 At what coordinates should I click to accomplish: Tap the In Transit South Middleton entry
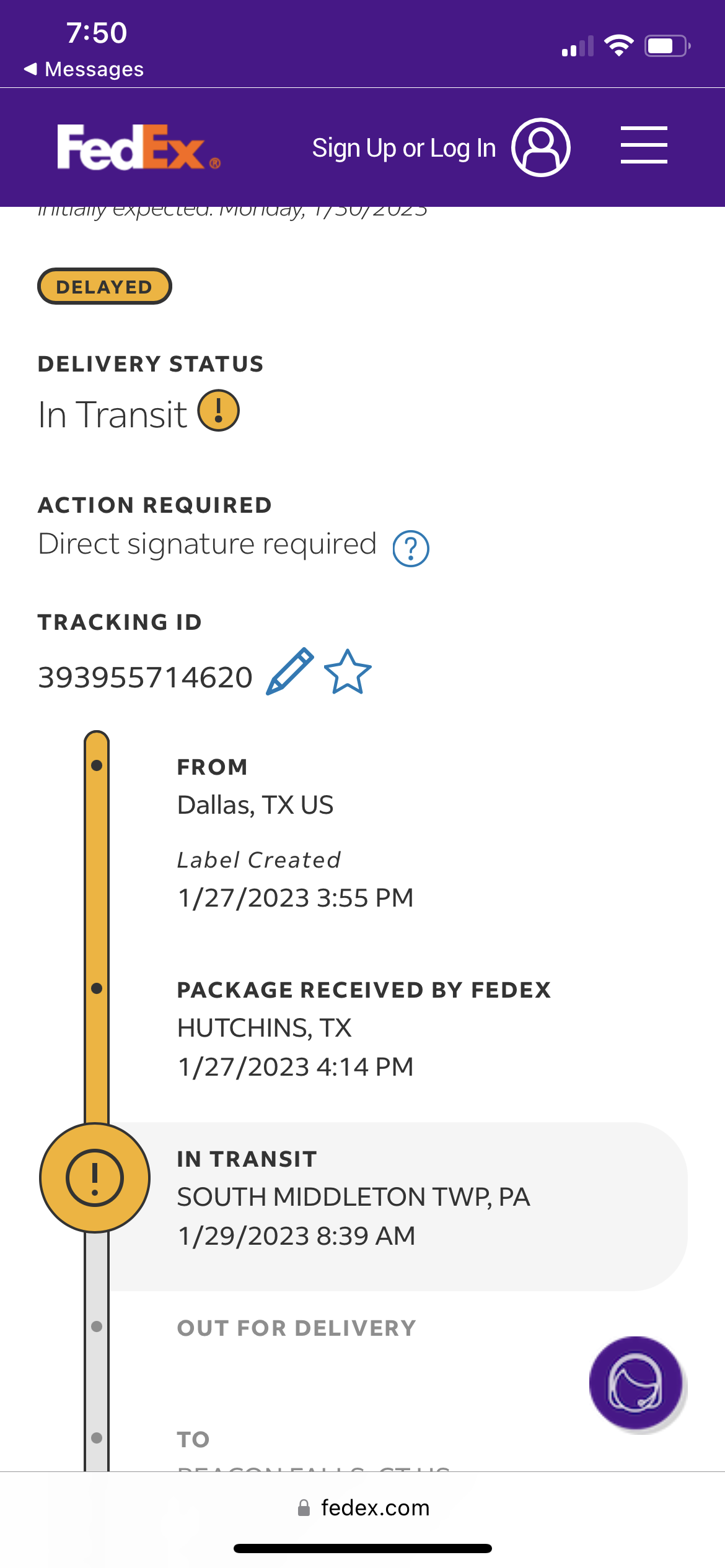(x=353, y=1197)
